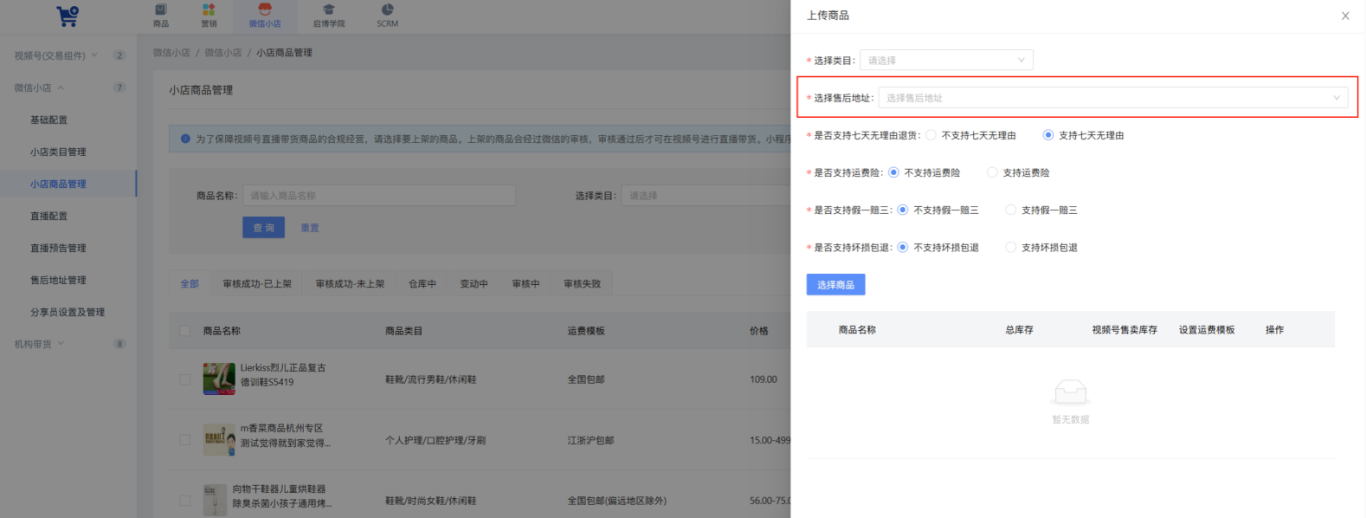Image resolution: width=1366 pixels, height=518 pixels.
Task: Tick the checkbox for the 向物干鞋器 row
Action: pos(184,500)
